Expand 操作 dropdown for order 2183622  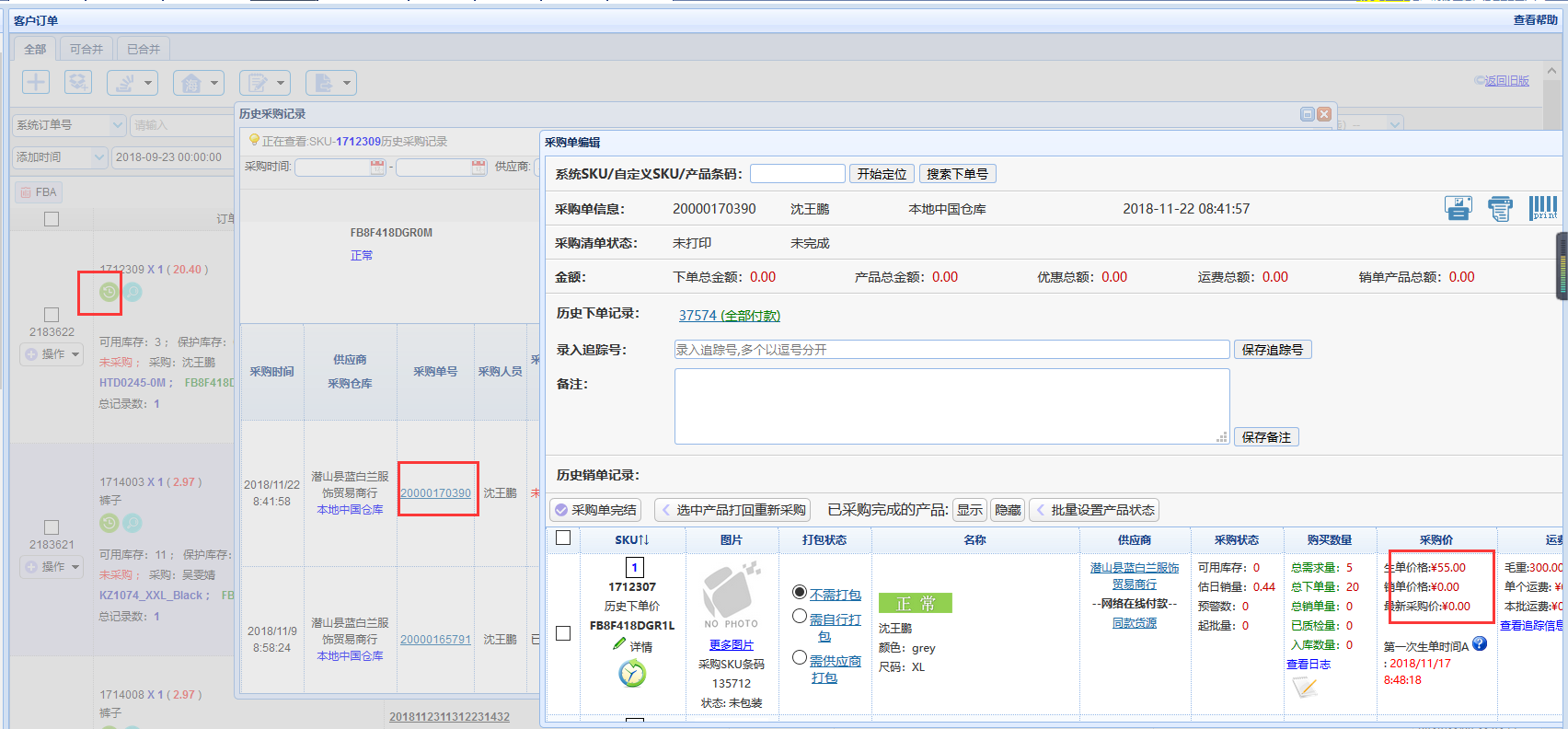click(x=52, y=354)
